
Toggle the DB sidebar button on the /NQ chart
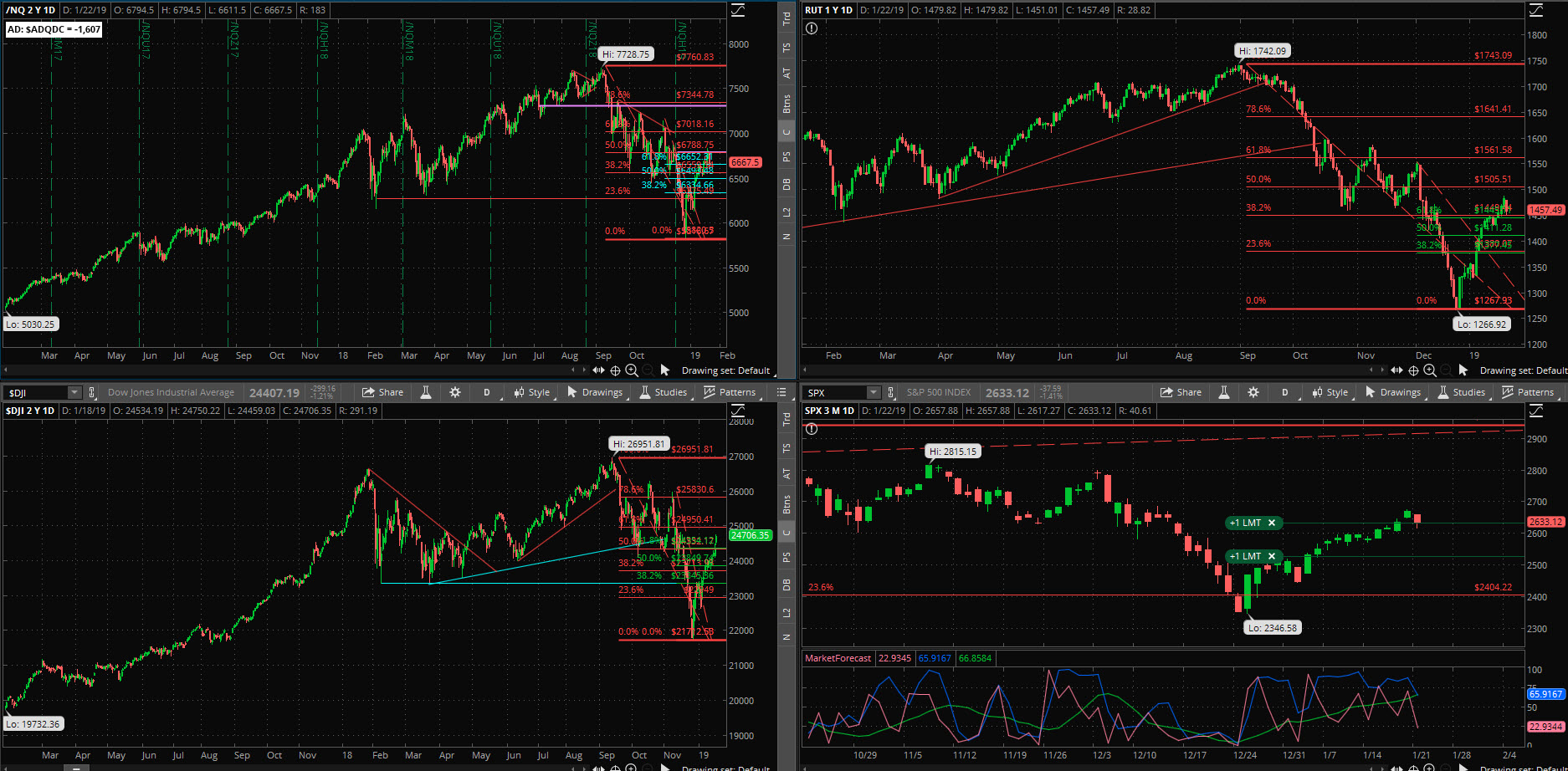click(787, 184)
